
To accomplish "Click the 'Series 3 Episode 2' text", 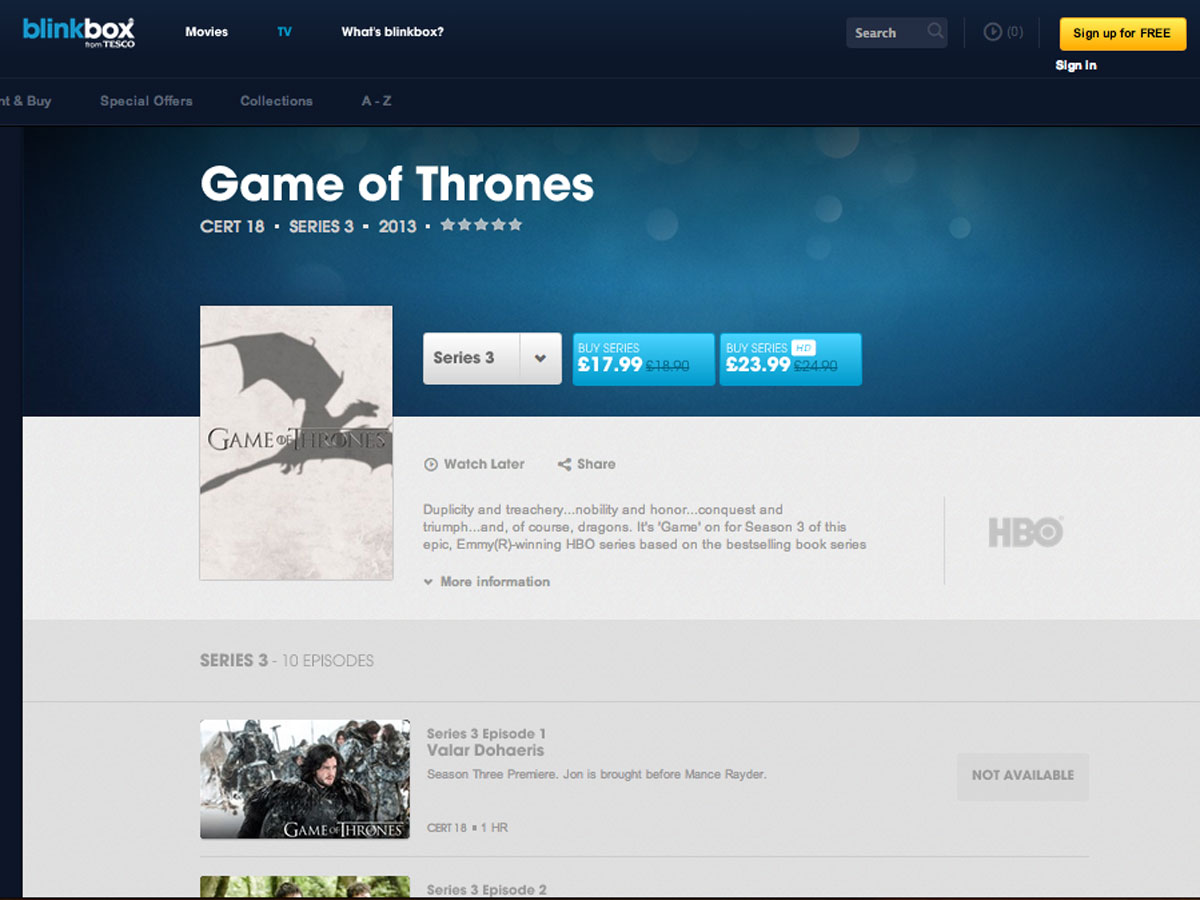I will coord(487,890).
